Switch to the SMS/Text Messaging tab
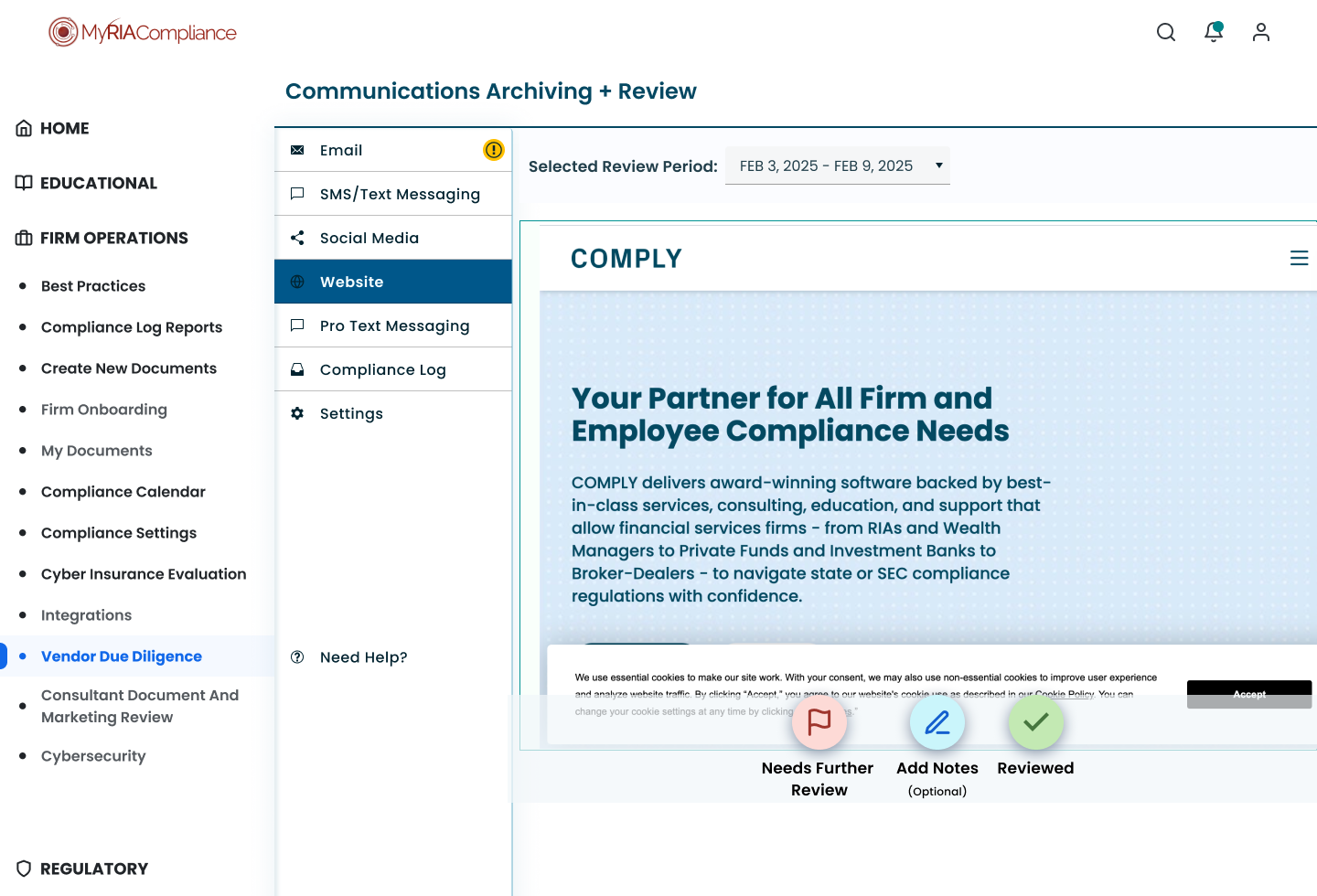The height and width of the screenshot is (896, 1317). (x=393, y=194)
